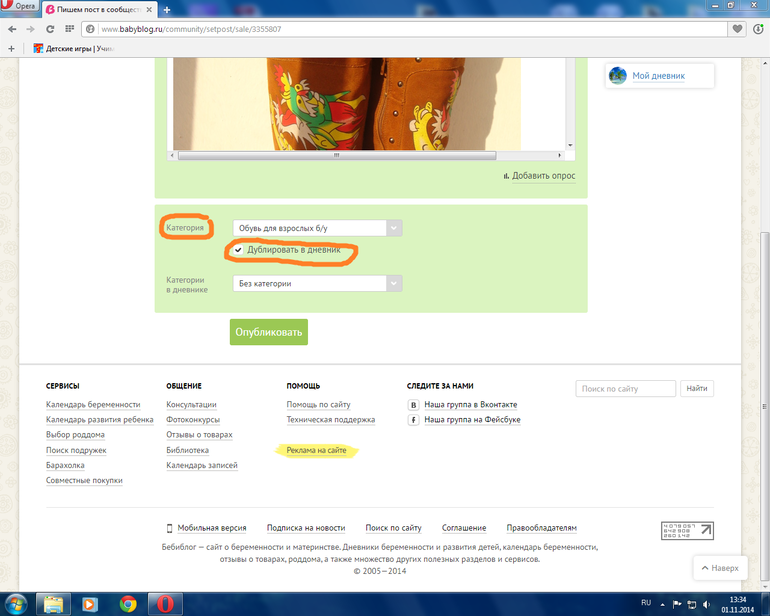Open Поиск подружек link
Image resolution: width=770 pixels, height=616 pixels.
tap(76, 450)
